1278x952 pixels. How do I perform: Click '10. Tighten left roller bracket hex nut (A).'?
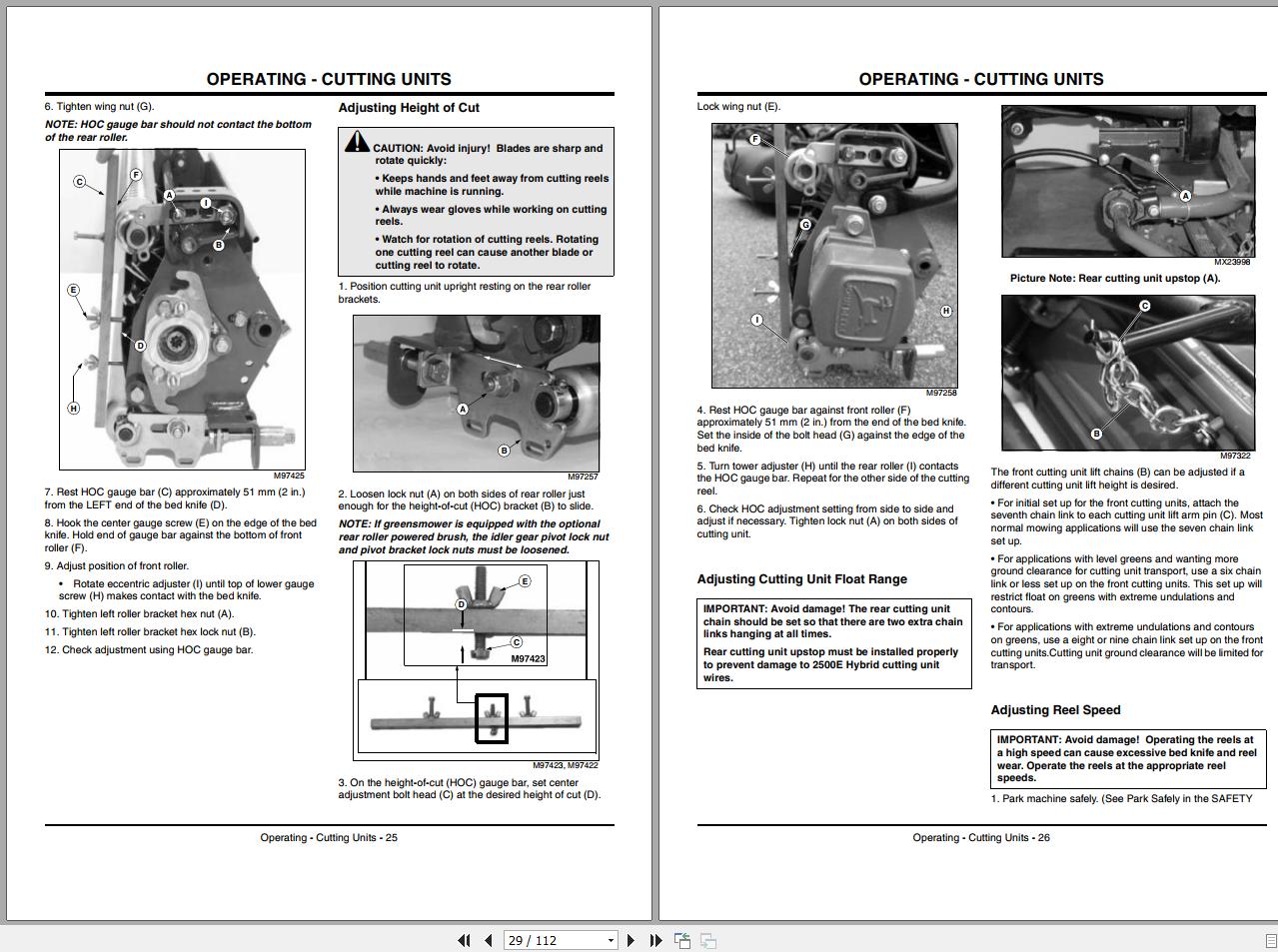139,614
